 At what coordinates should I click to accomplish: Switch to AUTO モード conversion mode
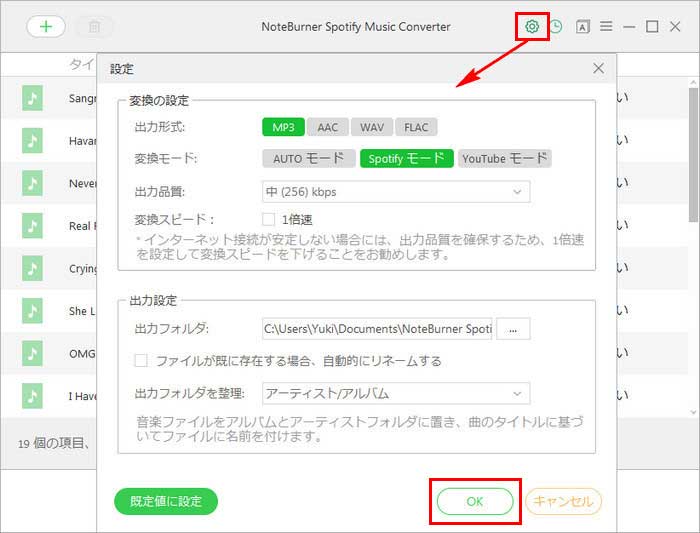pos(308,158)
